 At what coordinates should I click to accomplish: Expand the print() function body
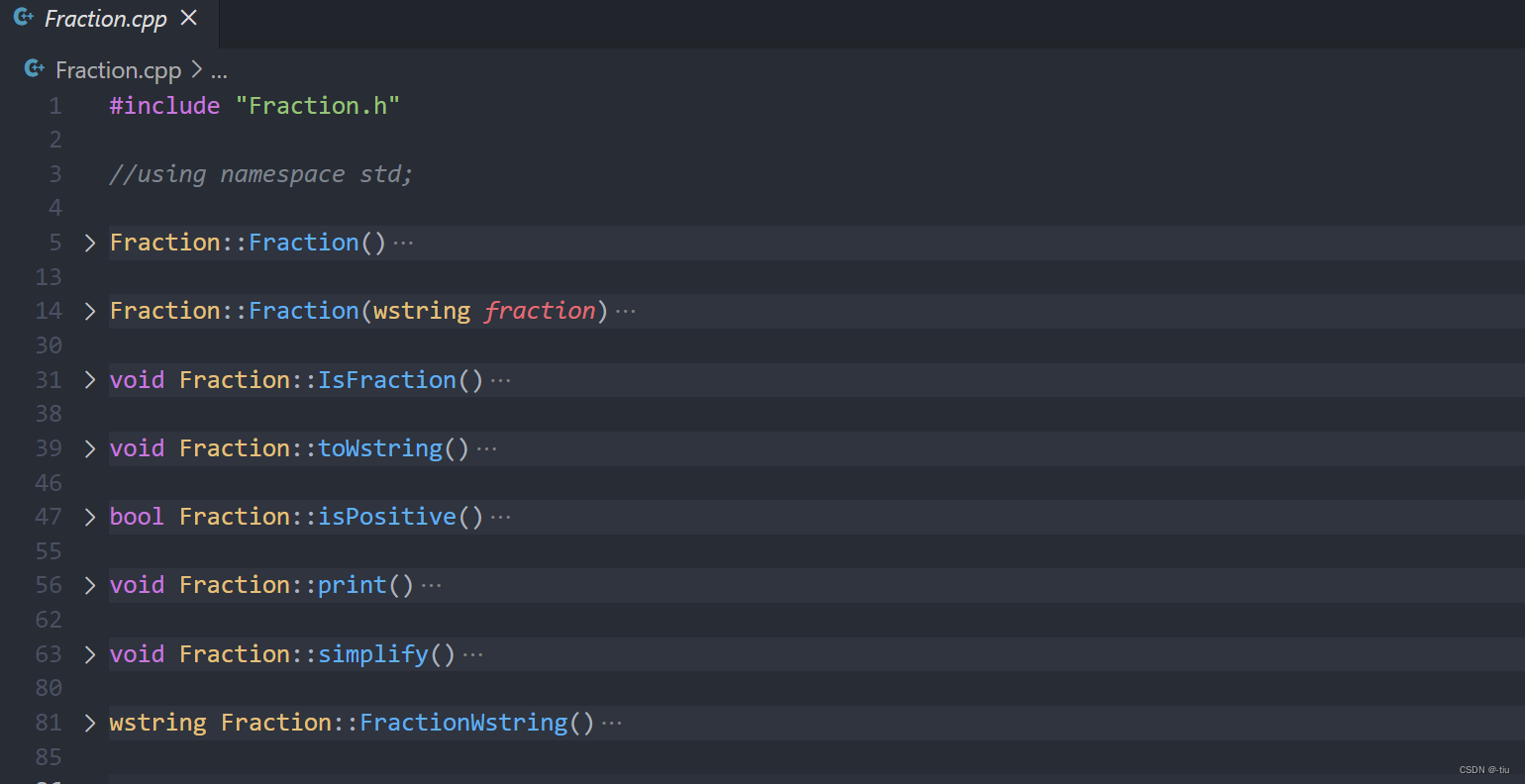(90, 585)
